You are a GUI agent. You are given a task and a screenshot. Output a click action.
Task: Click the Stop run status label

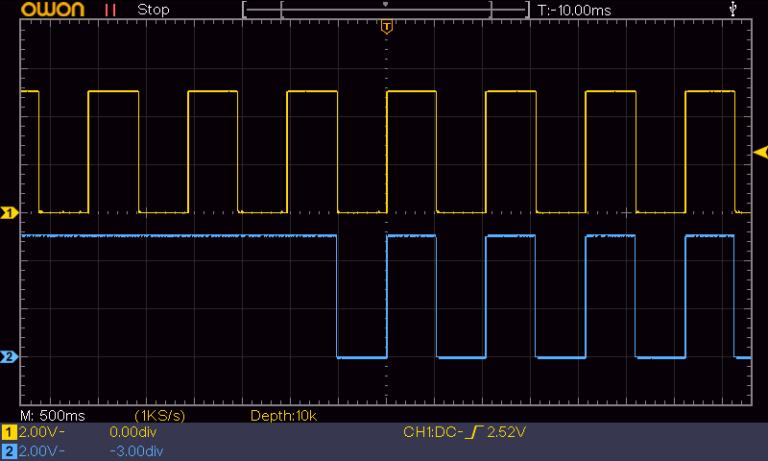pyautogui.click(x=153, y=10)
